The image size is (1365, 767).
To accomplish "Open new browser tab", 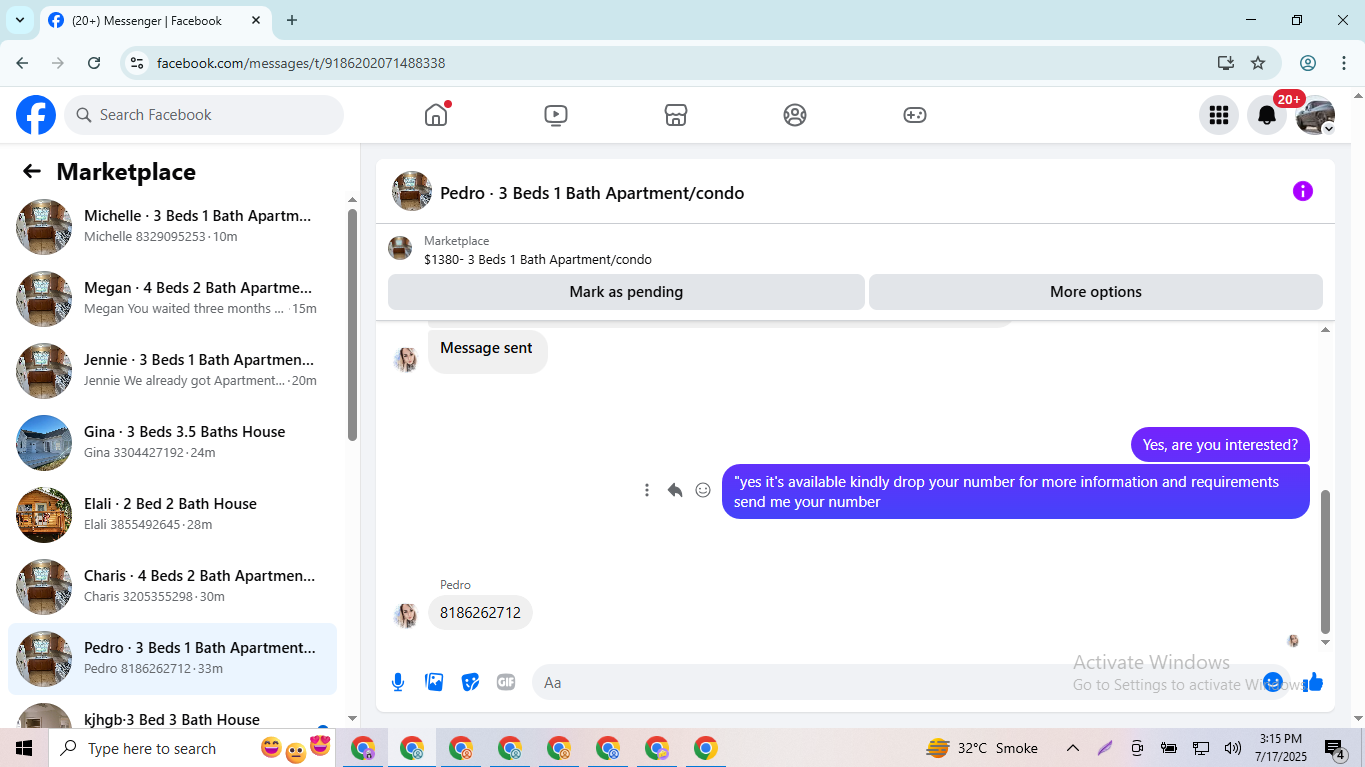I will click(292, 20).
